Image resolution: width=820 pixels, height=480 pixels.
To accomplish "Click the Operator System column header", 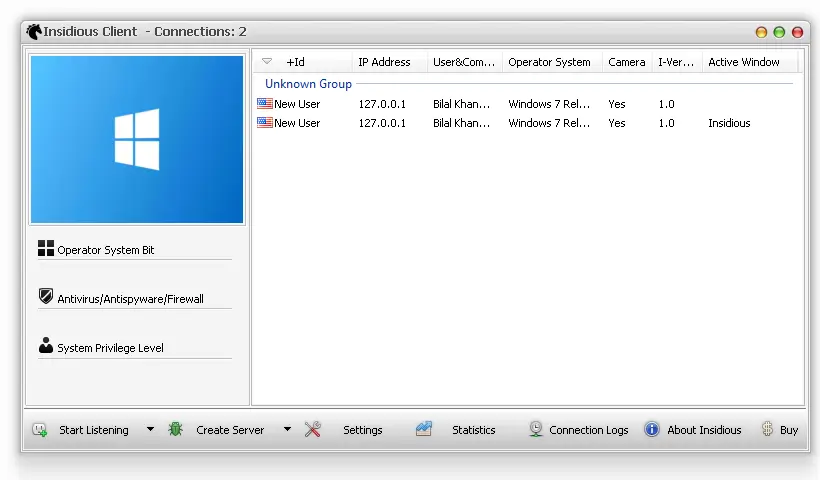I will (549, 62).
